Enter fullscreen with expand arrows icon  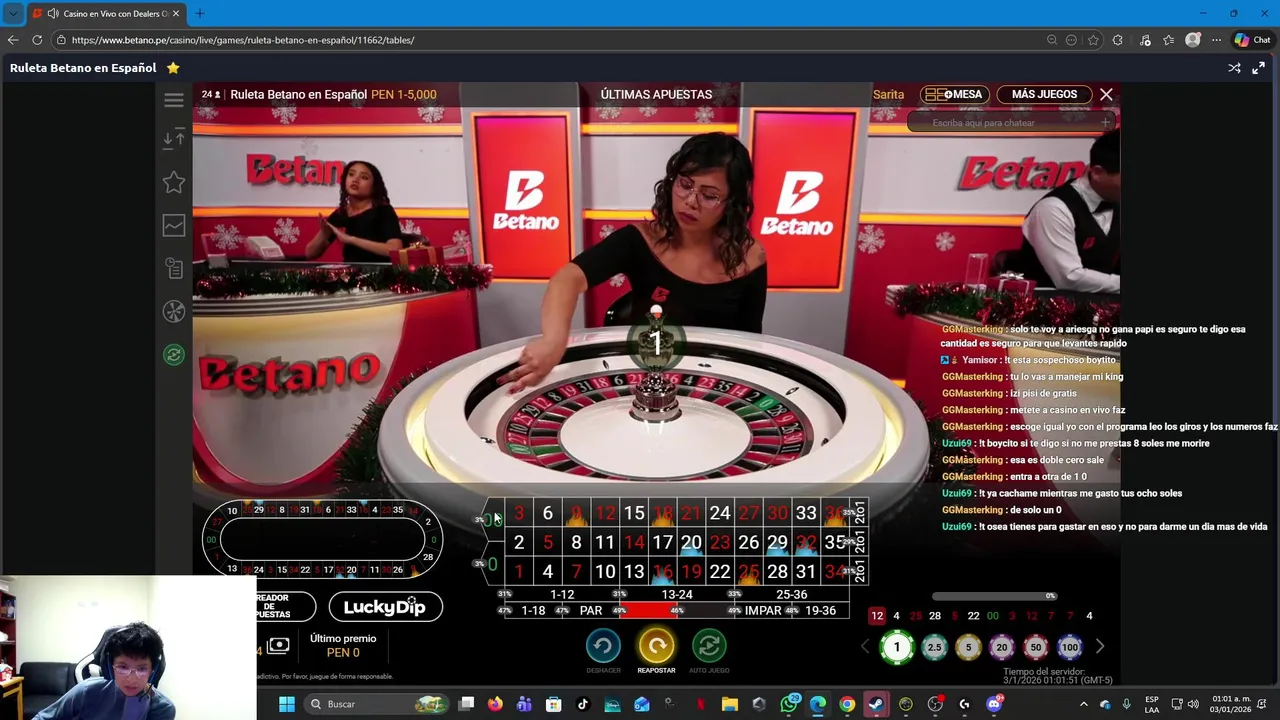tap(1258, 68)
